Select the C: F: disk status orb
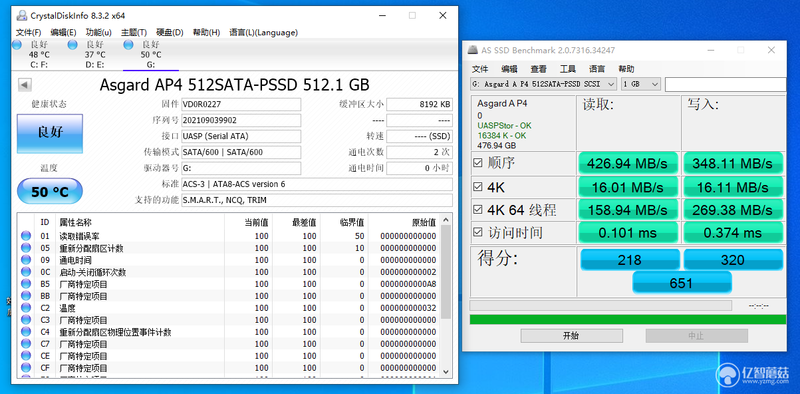Screen dimensions: 800x394 17,45
